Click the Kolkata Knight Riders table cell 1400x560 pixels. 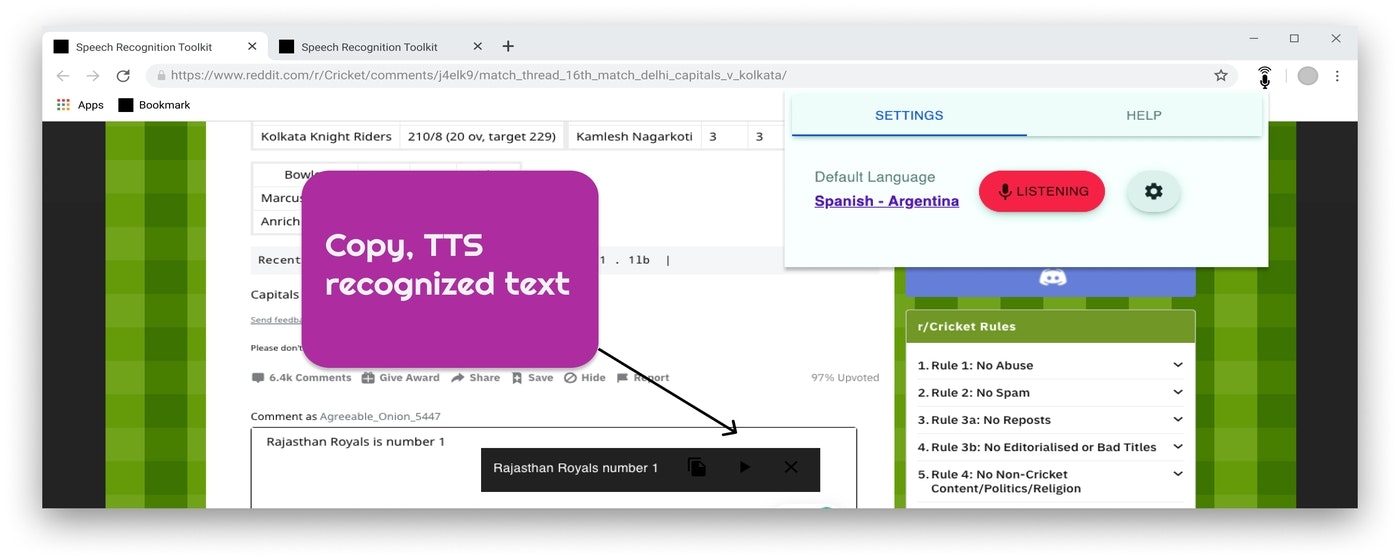point(326,136)
